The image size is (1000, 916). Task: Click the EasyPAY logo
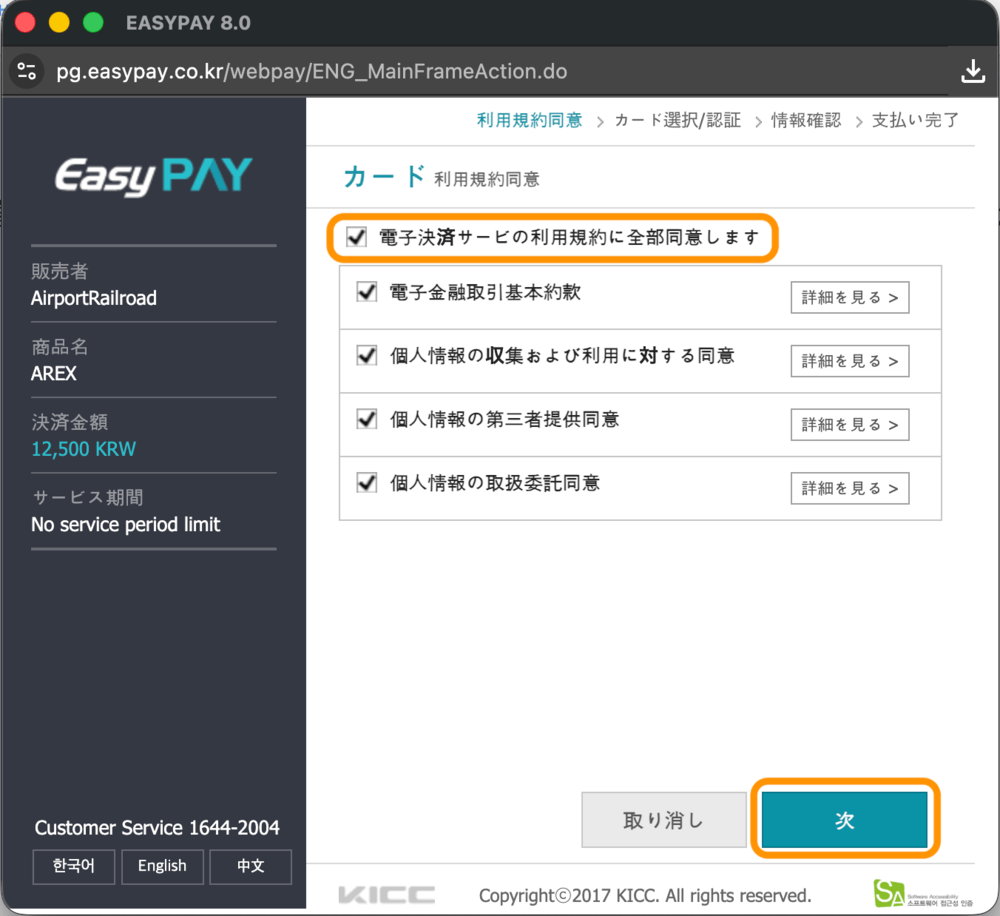pyautogui.click(x=154, y=176)
